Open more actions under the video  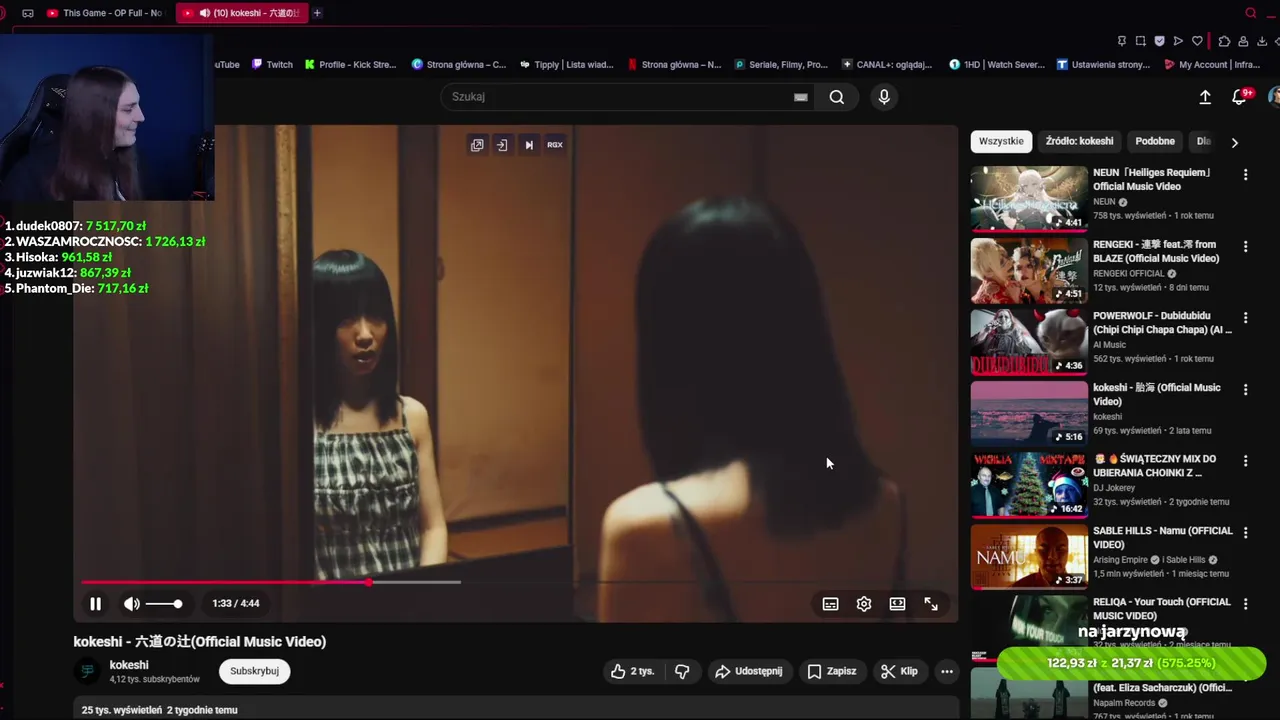[x=947, y=671]
